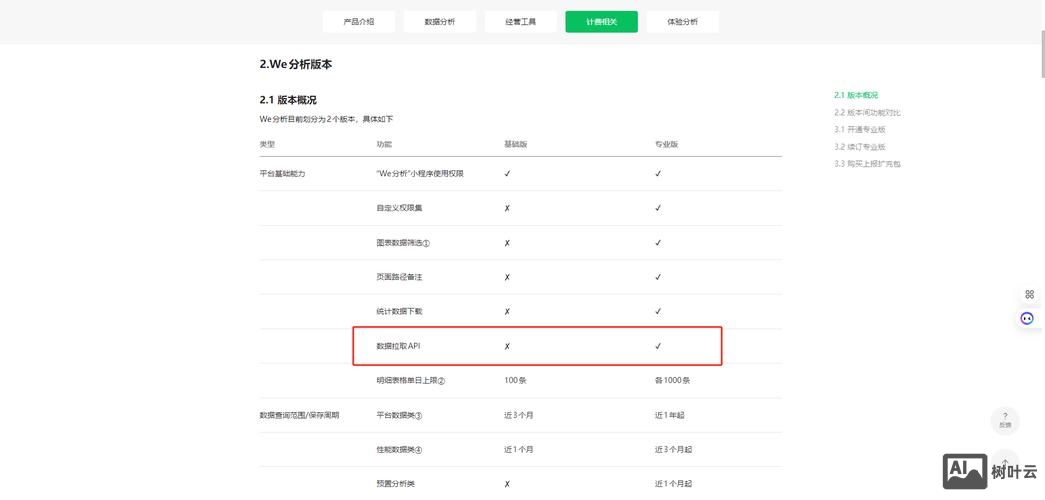Open the 3.1 开通专业版 anchor link

click(x=860, y=129)
